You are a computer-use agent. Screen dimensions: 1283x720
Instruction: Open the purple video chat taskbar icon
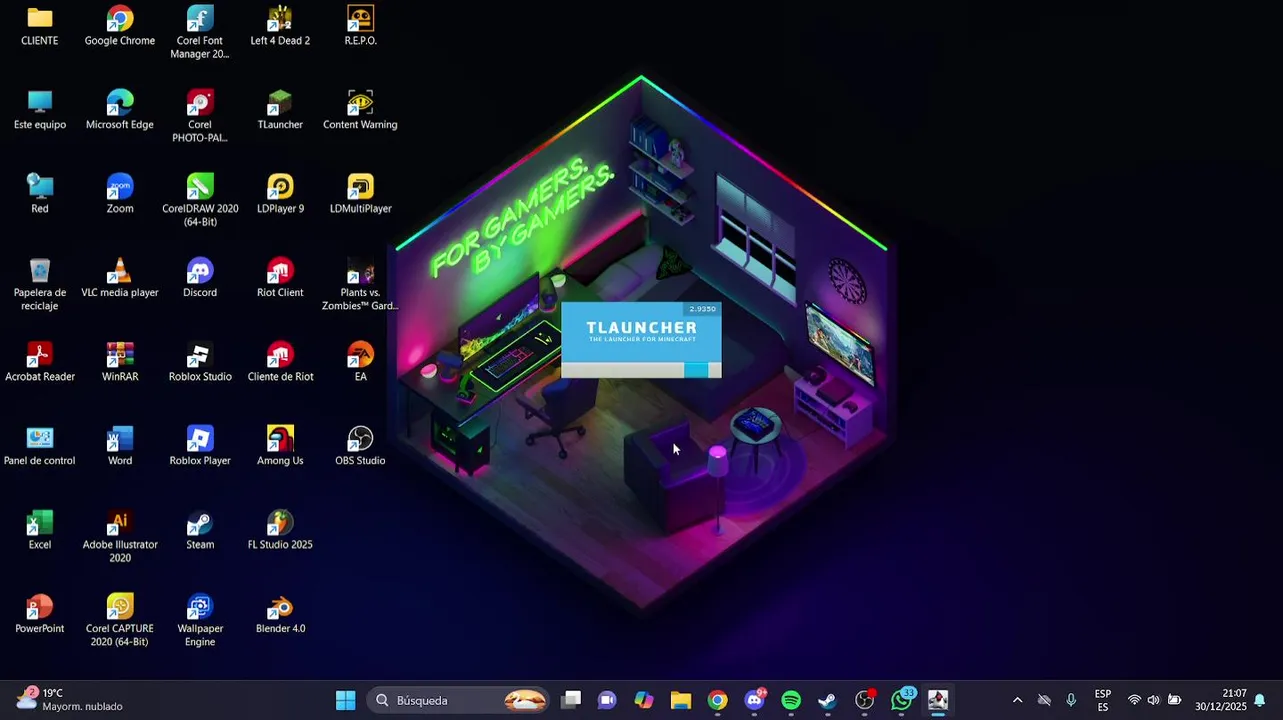pos(607,700)
